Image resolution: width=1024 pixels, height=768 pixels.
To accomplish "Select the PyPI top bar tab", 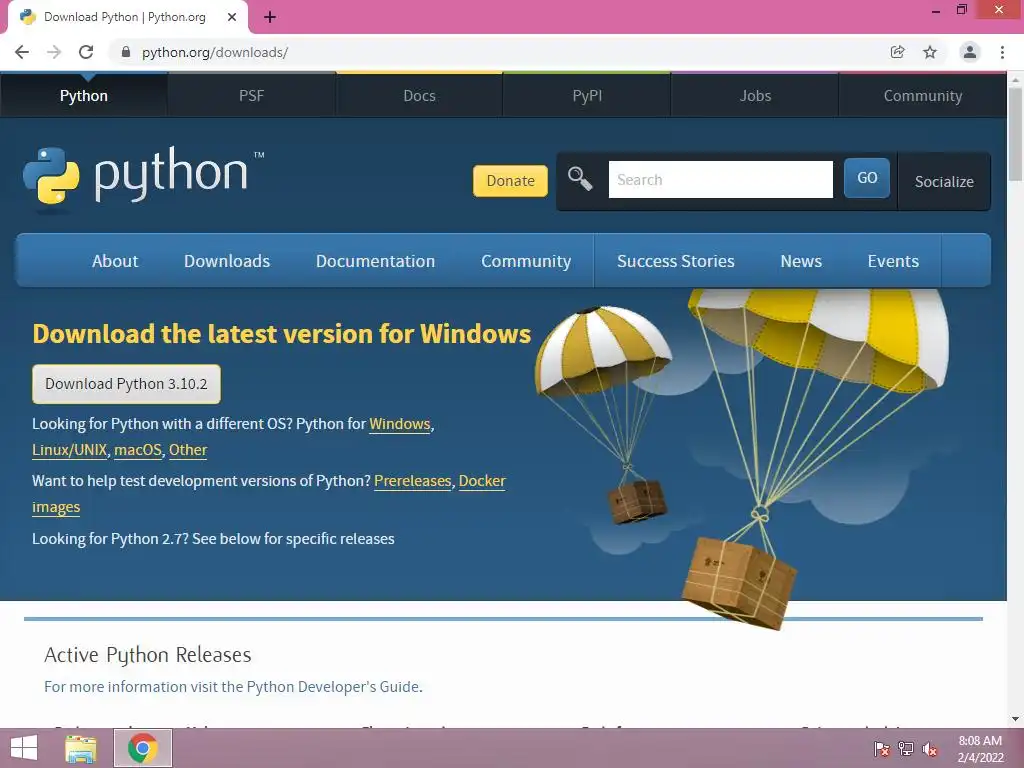I will [587, 95].
